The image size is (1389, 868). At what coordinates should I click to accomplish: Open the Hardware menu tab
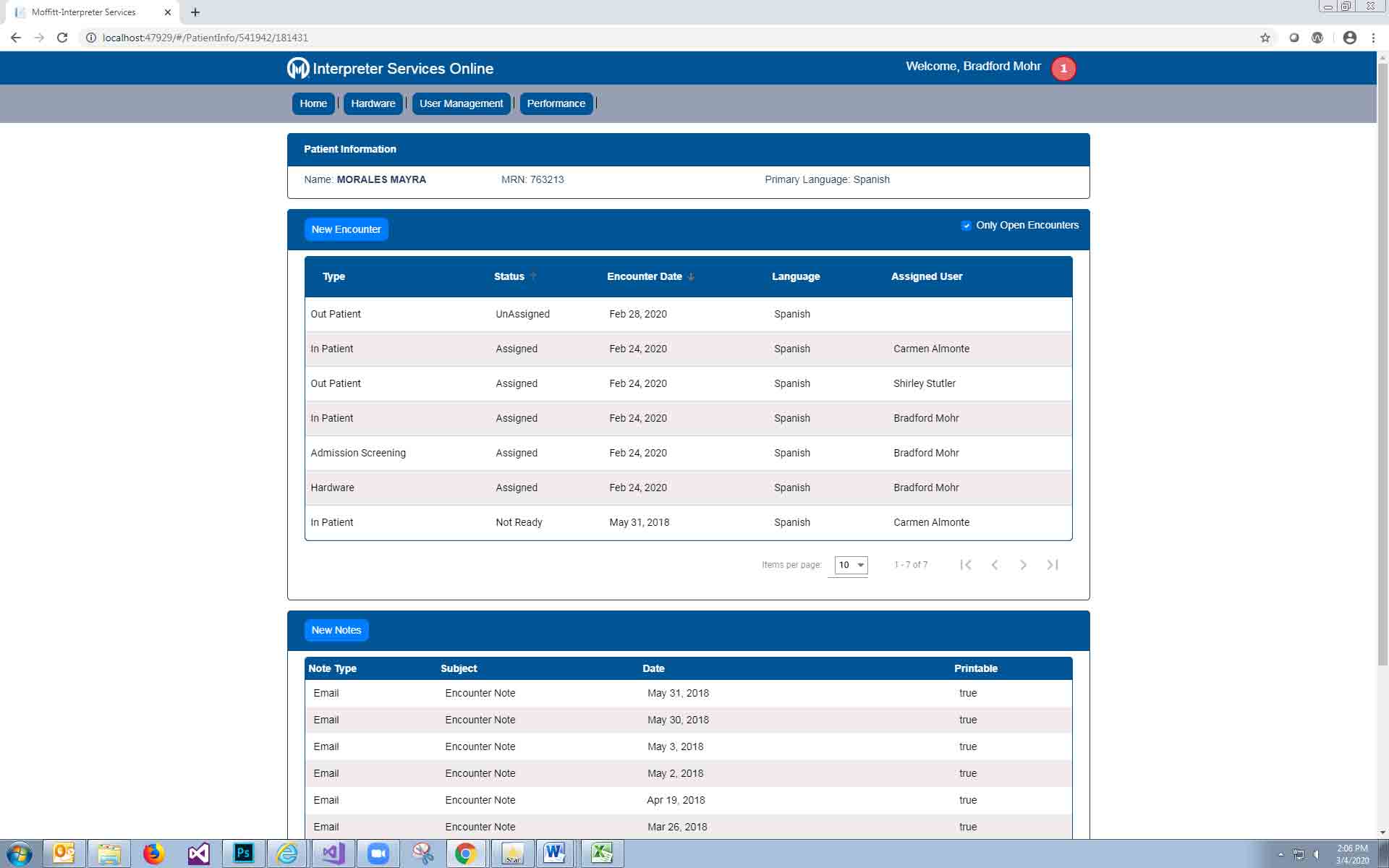[x=373, y=103]
